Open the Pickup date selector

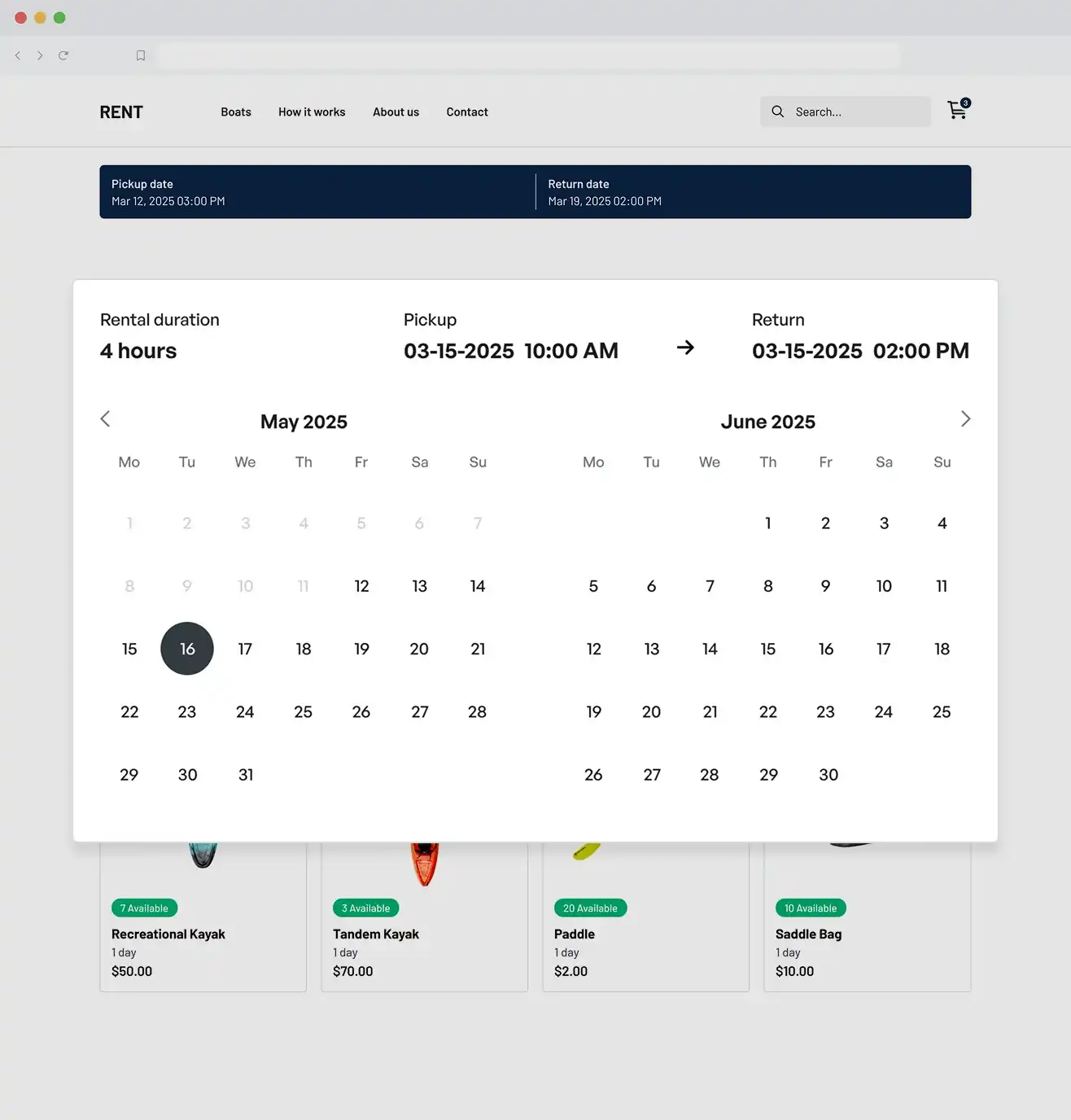317,192
